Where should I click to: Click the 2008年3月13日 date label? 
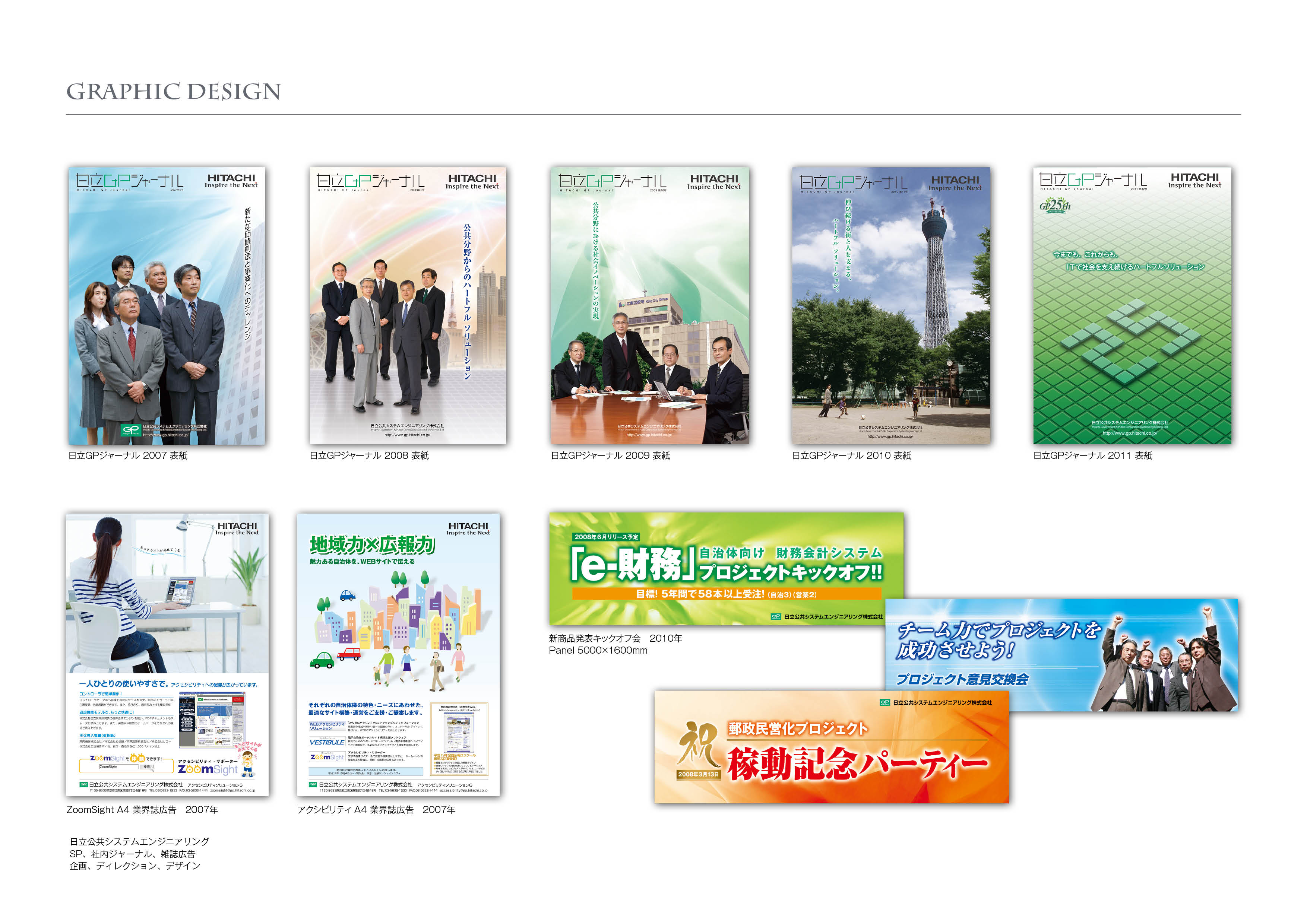pos(699,774)
